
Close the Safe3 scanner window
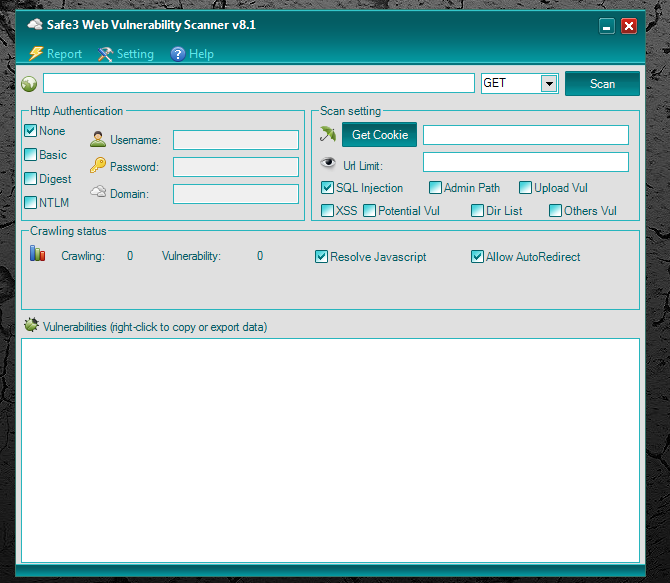coord(629,26)
